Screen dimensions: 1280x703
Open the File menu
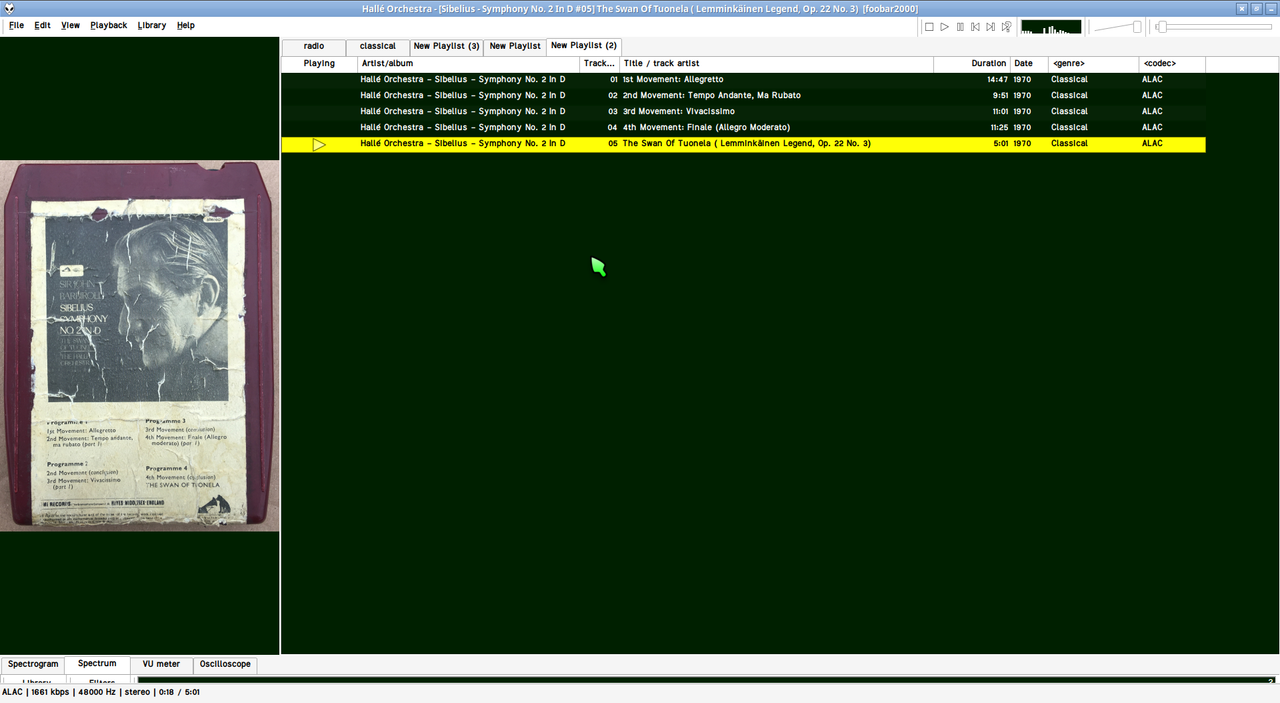17,25
